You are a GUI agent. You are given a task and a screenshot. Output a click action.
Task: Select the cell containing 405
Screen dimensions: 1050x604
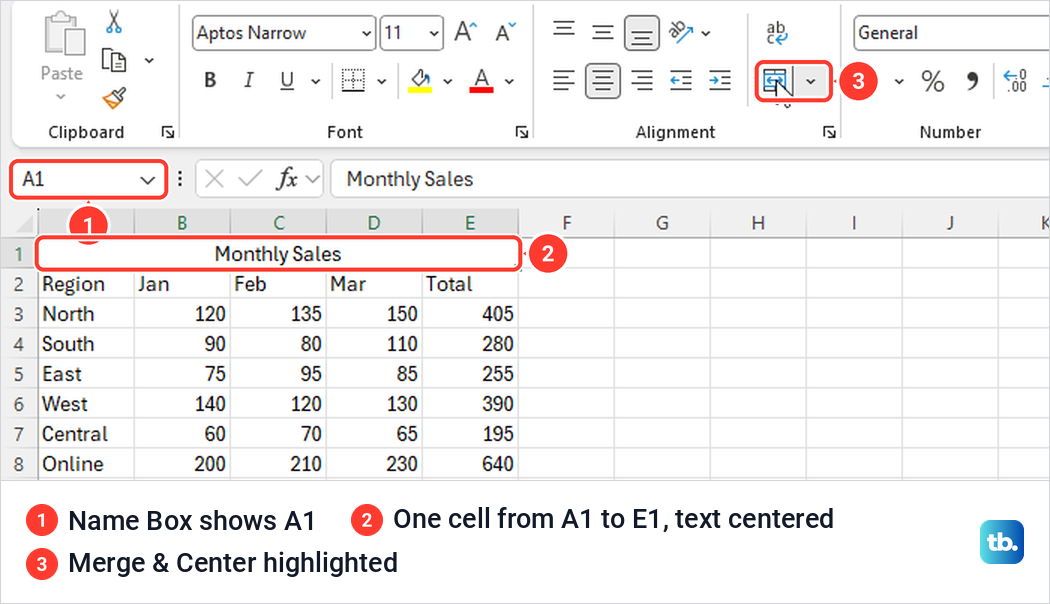[470, 314]
